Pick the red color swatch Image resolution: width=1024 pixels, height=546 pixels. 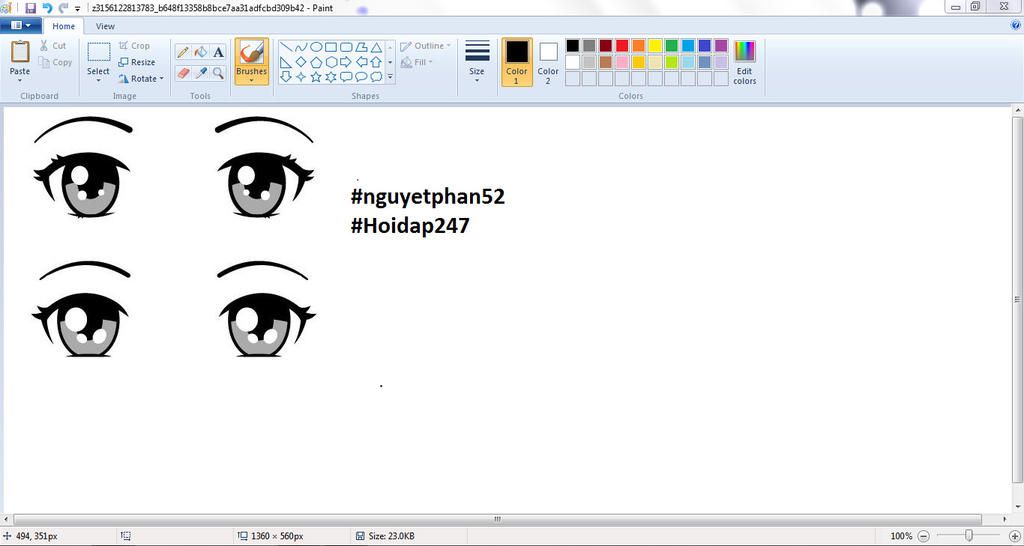click(x=622, y=46)
